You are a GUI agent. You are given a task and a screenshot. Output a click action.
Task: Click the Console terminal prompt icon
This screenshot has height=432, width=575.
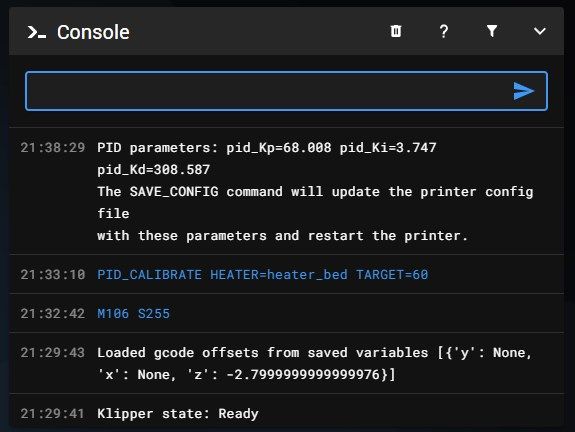37,32
